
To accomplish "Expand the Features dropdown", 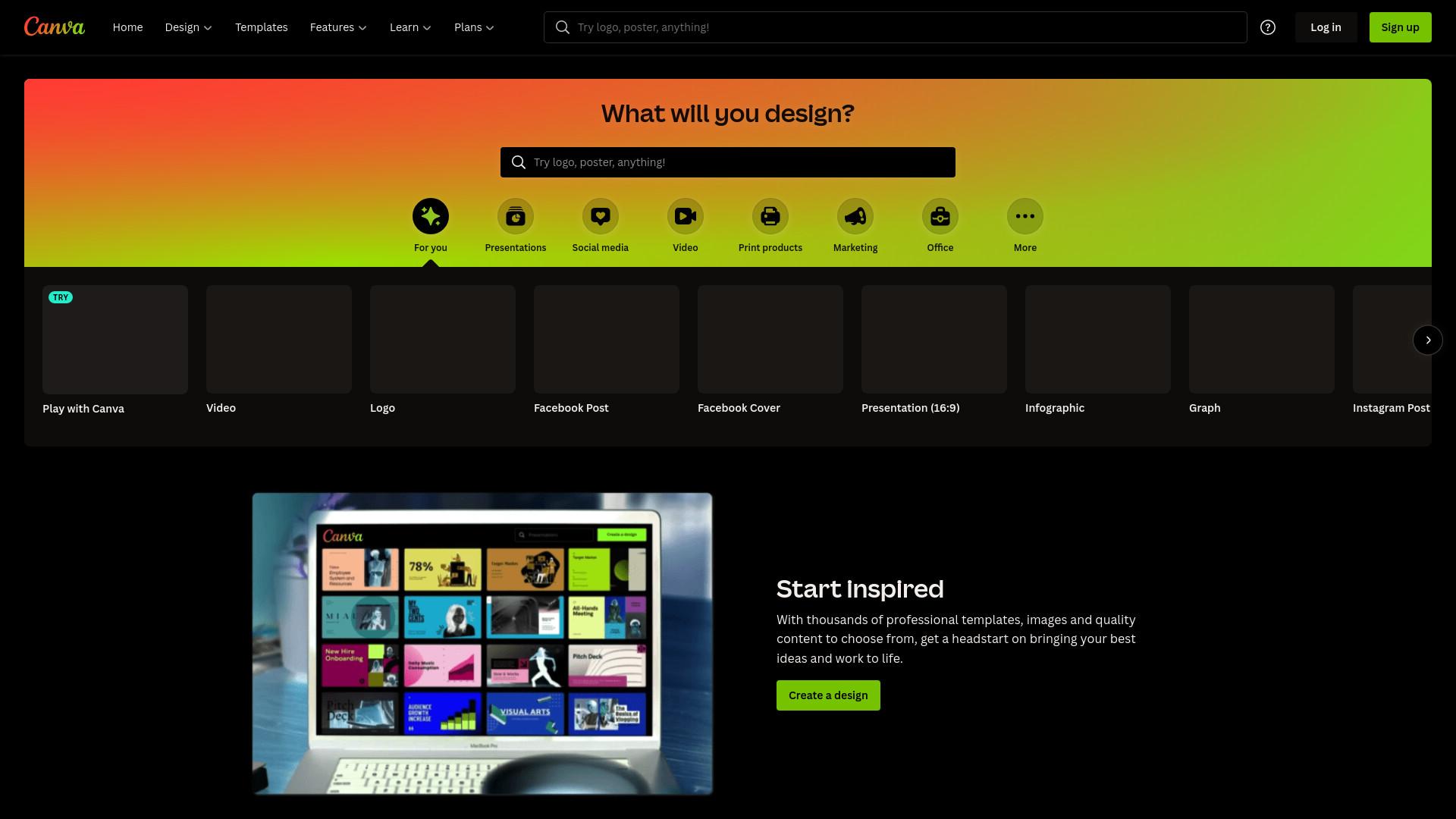I will pyautogui.click(x=338, y=27).
